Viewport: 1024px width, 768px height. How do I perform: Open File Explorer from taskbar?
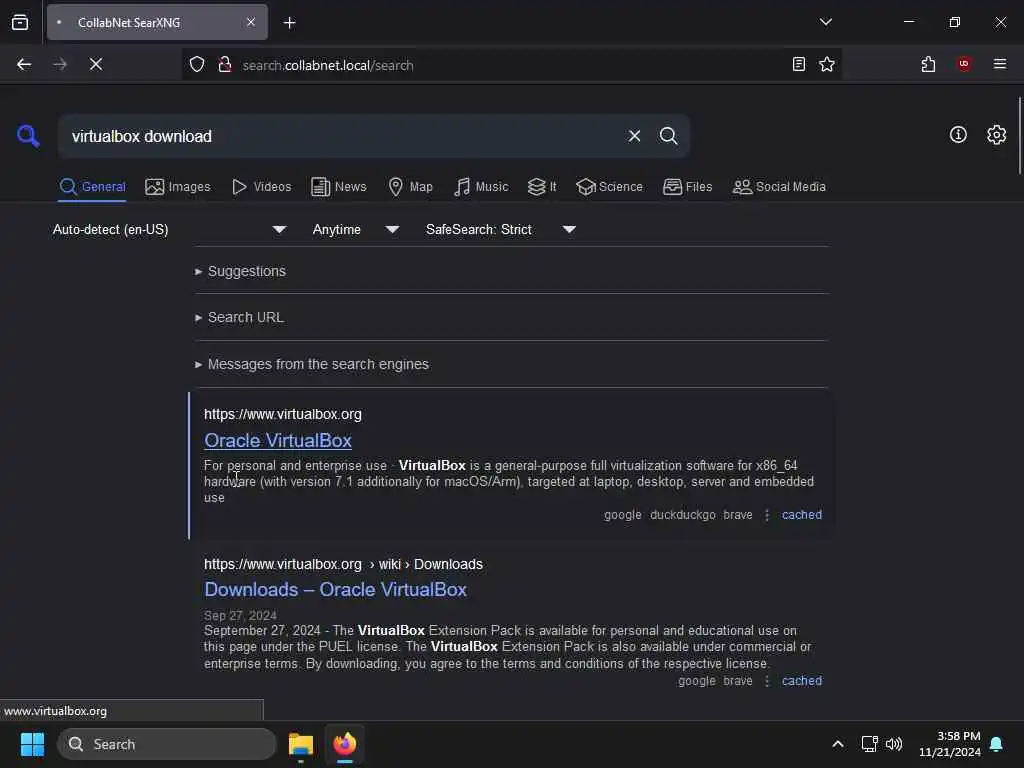point(301,744)
